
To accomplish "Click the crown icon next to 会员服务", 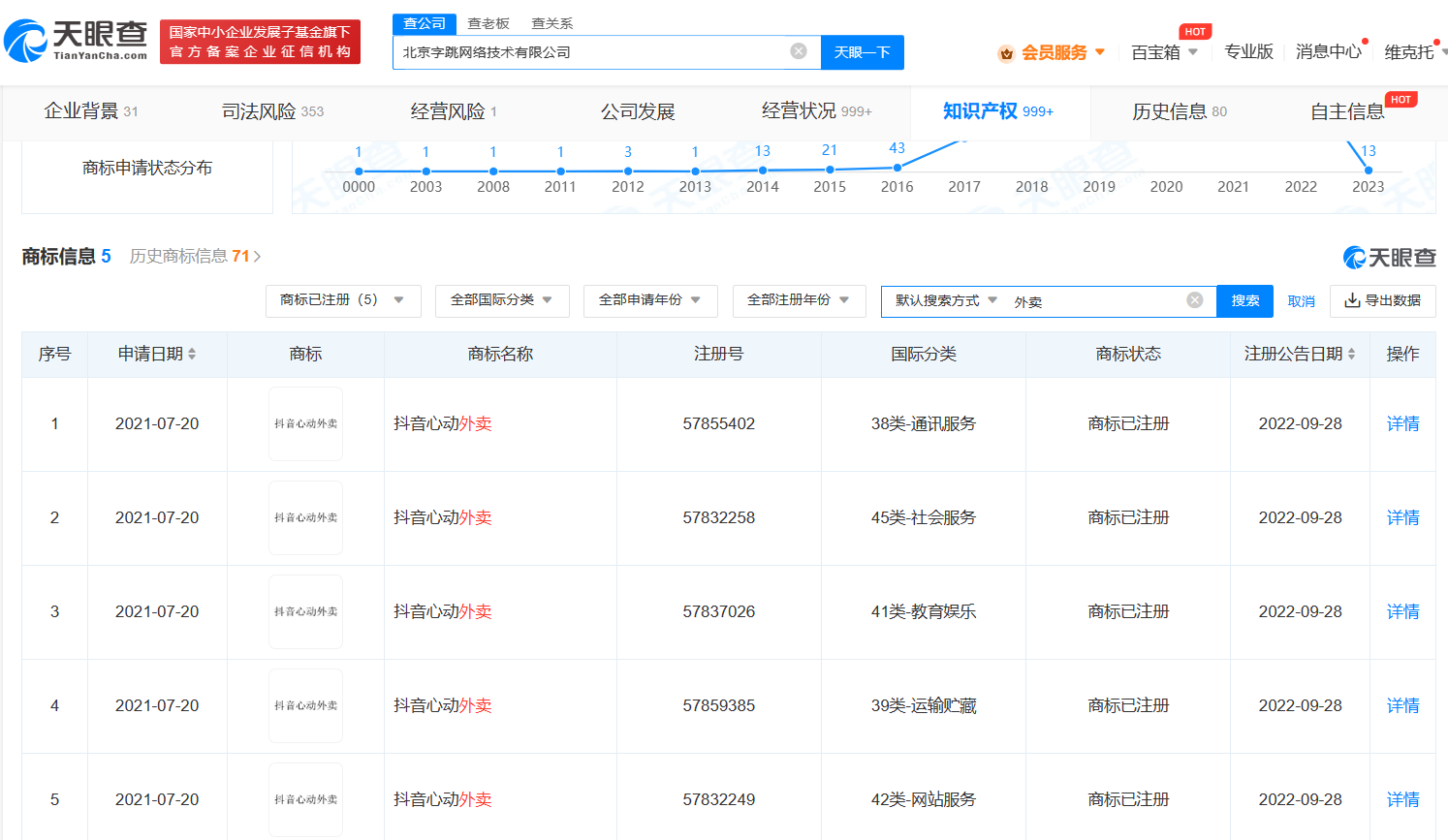I will click(1006, 52).
